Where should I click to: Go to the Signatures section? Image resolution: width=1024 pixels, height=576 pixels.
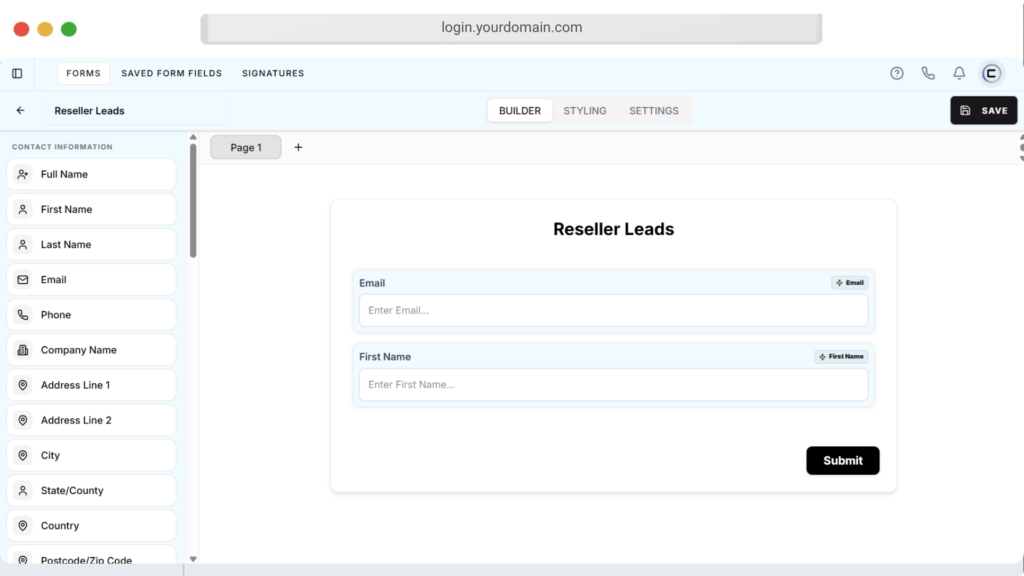tap(273, 73)
